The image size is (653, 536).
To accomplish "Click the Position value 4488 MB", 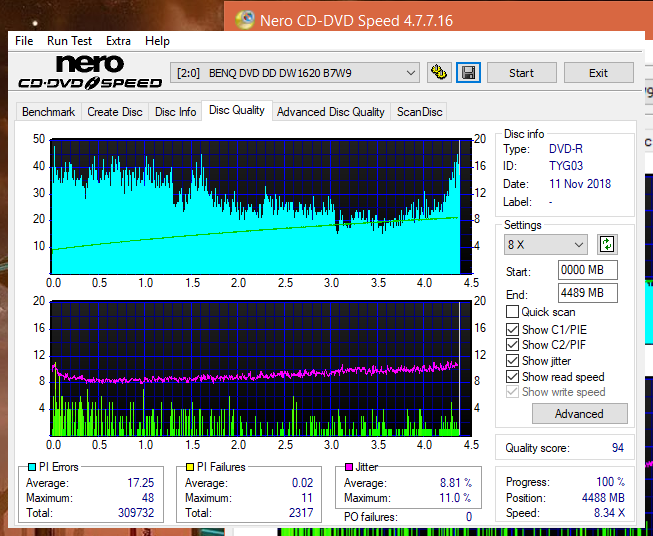I will pyautogui.click(x=603, y=498).
